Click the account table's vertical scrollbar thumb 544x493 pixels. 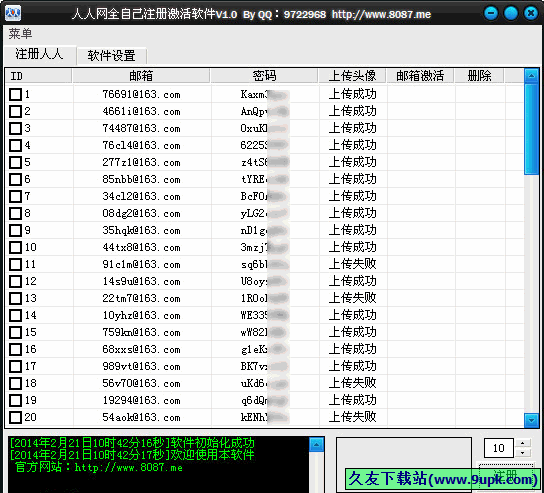(531, 129)
